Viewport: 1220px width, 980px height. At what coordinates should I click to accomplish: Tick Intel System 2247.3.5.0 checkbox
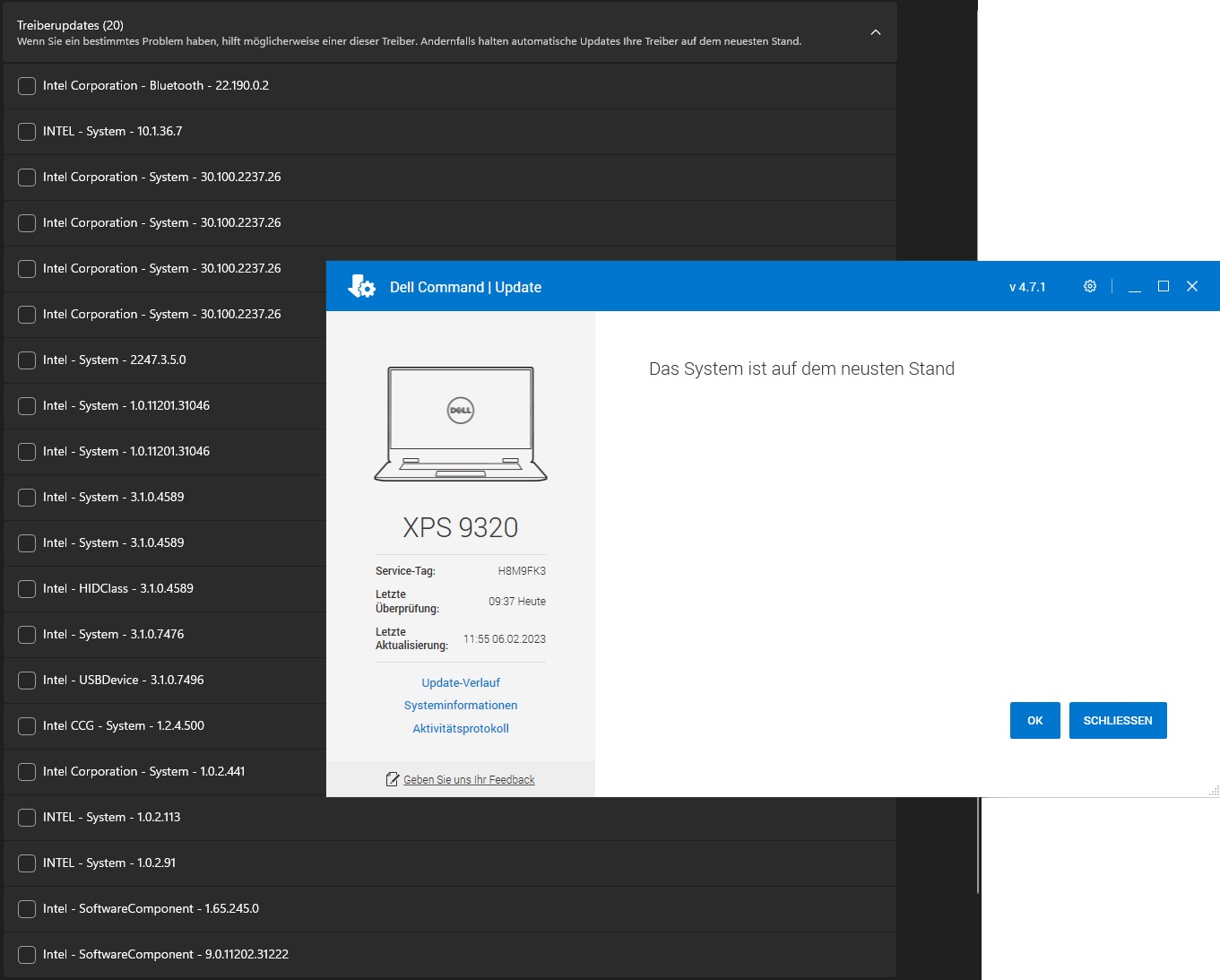click(x=27, y=360)
